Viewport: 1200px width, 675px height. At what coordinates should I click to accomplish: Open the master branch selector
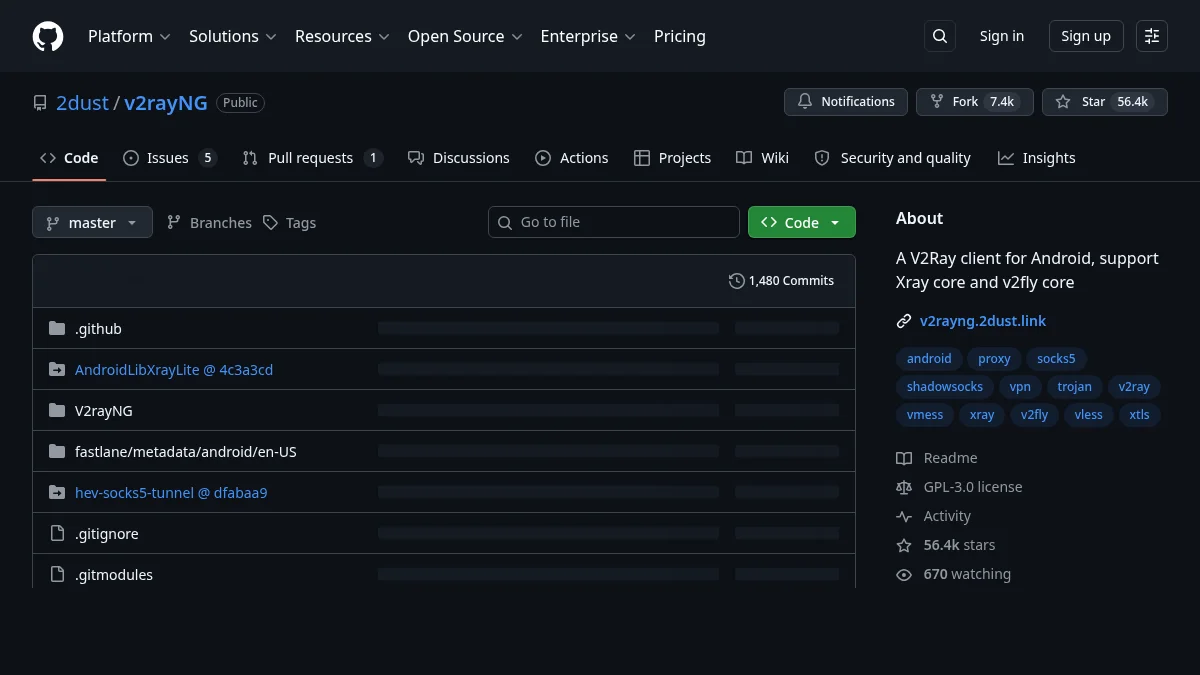pos(92,222)
